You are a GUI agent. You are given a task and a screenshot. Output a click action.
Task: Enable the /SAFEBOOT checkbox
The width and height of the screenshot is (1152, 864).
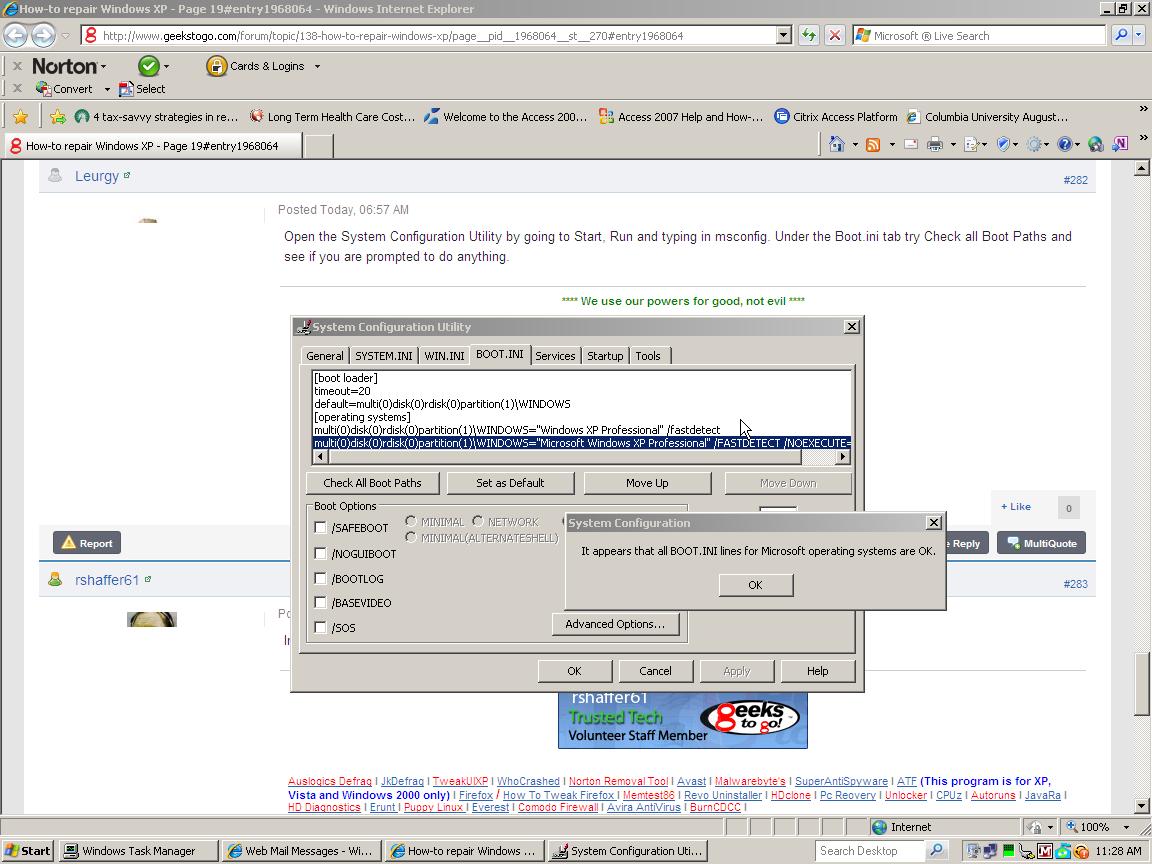[x=320, y=528]
